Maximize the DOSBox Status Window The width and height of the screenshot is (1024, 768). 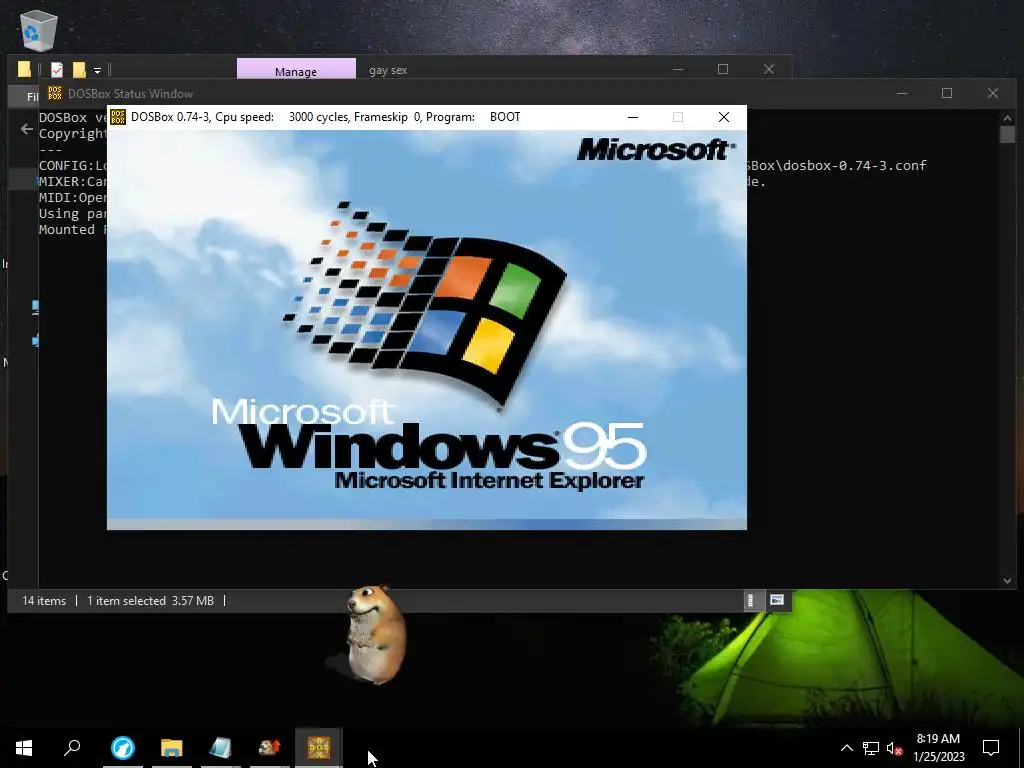947,93
